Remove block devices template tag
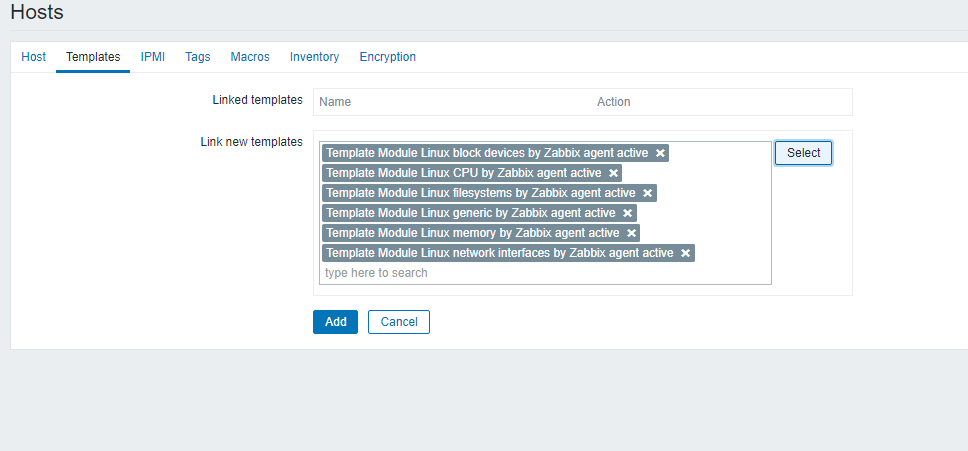The height and width of the screenshot is (451, 968). [x=660, y=153]
